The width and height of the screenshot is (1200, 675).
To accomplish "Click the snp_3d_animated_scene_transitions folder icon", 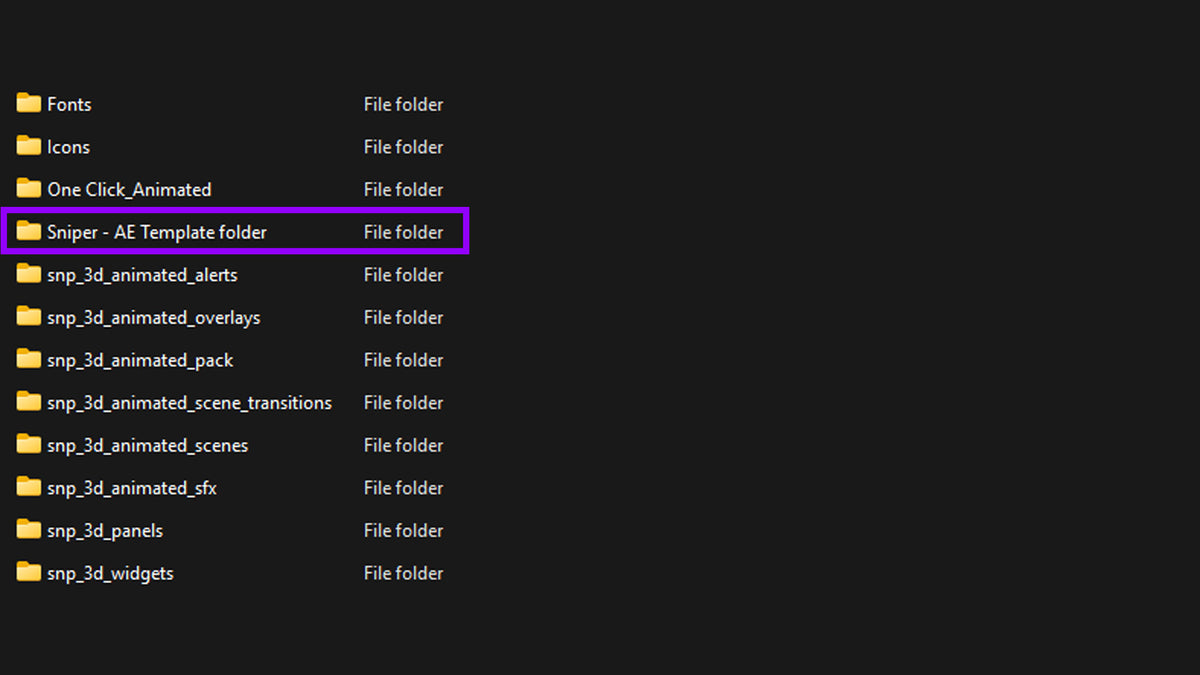I will pyautogui.click(x=29, y=402).
